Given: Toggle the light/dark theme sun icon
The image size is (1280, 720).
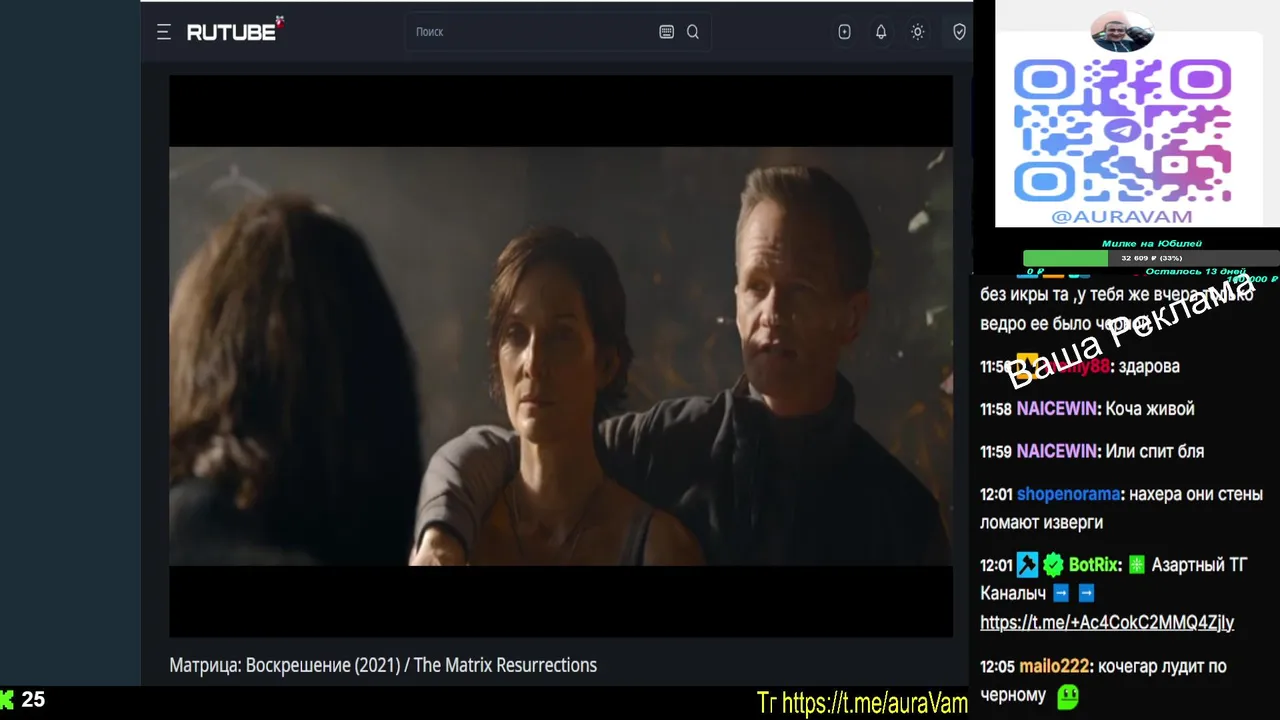Looking at the screenshot, I should [x=917, y=32].
